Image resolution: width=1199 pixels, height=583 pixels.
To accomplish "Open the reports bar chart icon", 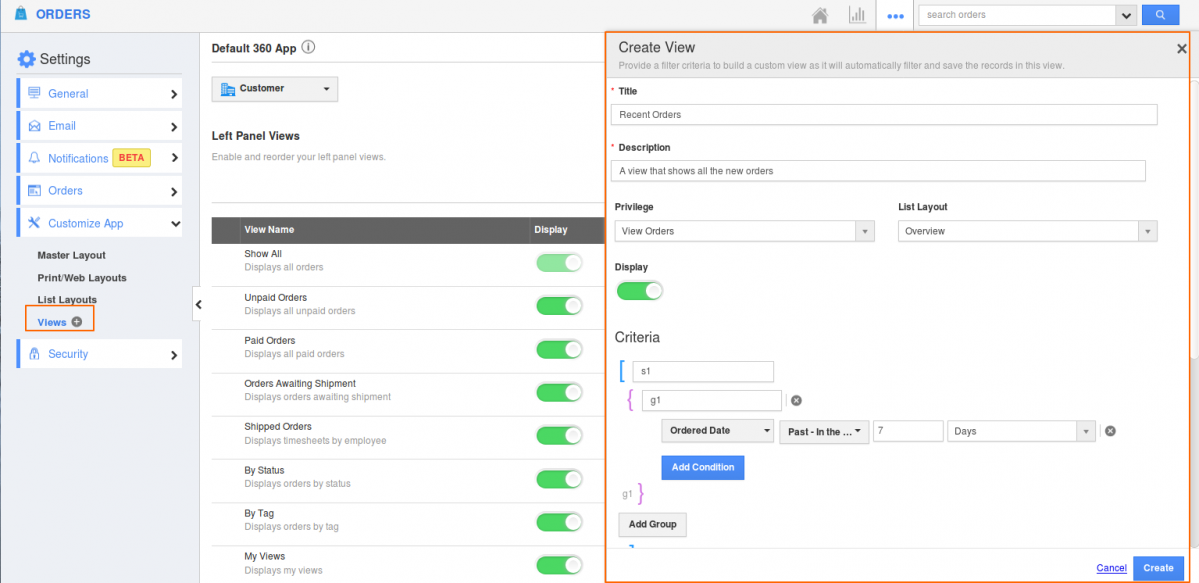I will click(x=857, y=15).
